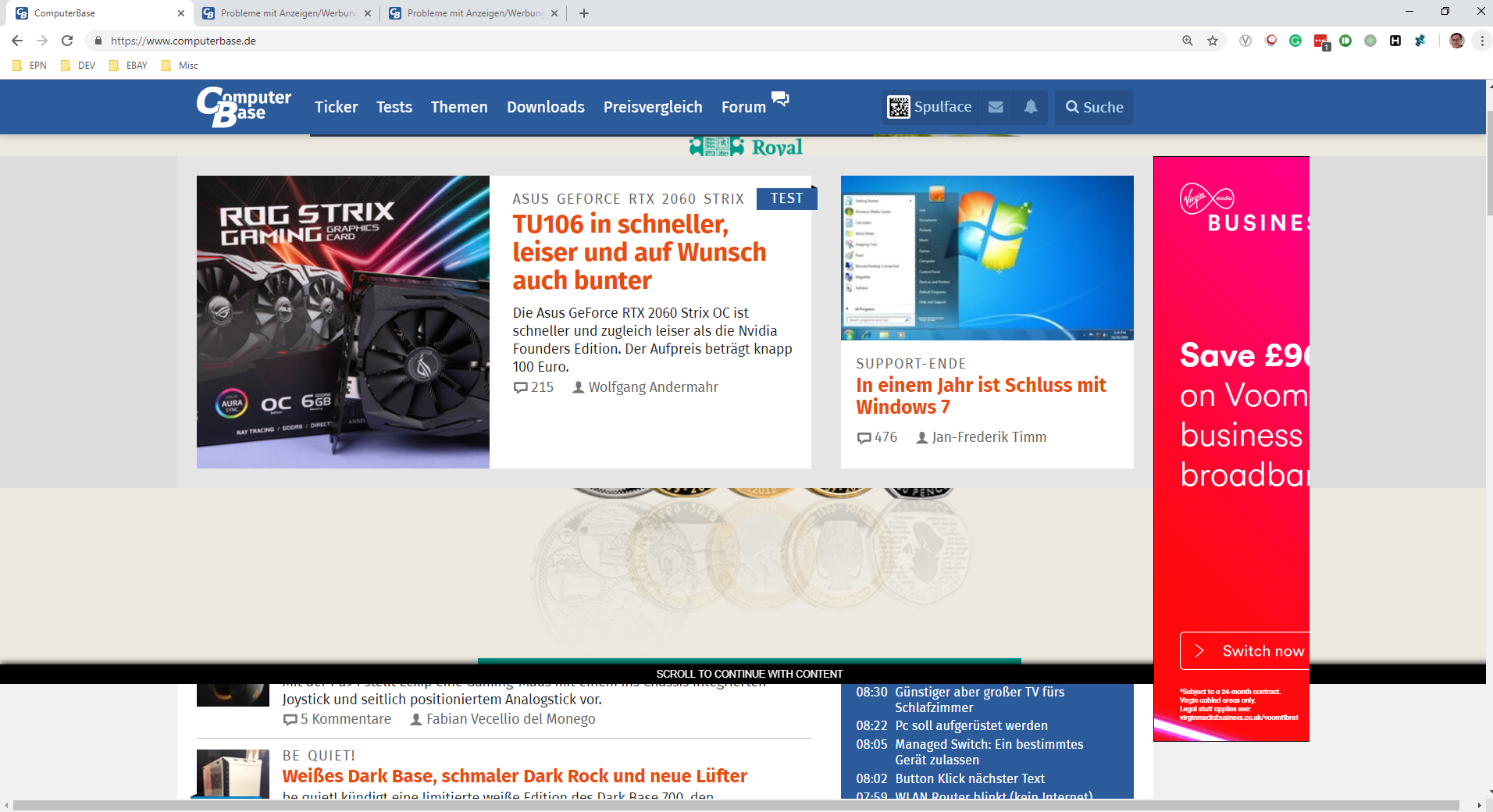Open author Jan-Frederik Timm link
This screenshot has width=1493, height=812.
click(x=982, y=437)
